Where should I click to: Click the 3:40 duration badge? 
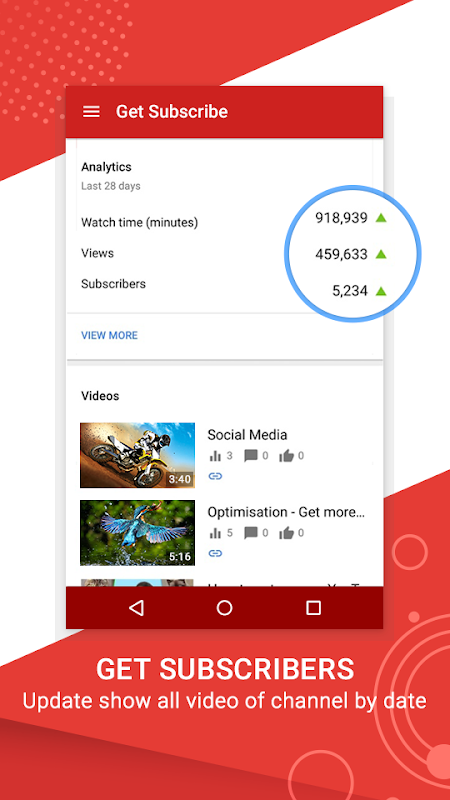tap(180, 479)
